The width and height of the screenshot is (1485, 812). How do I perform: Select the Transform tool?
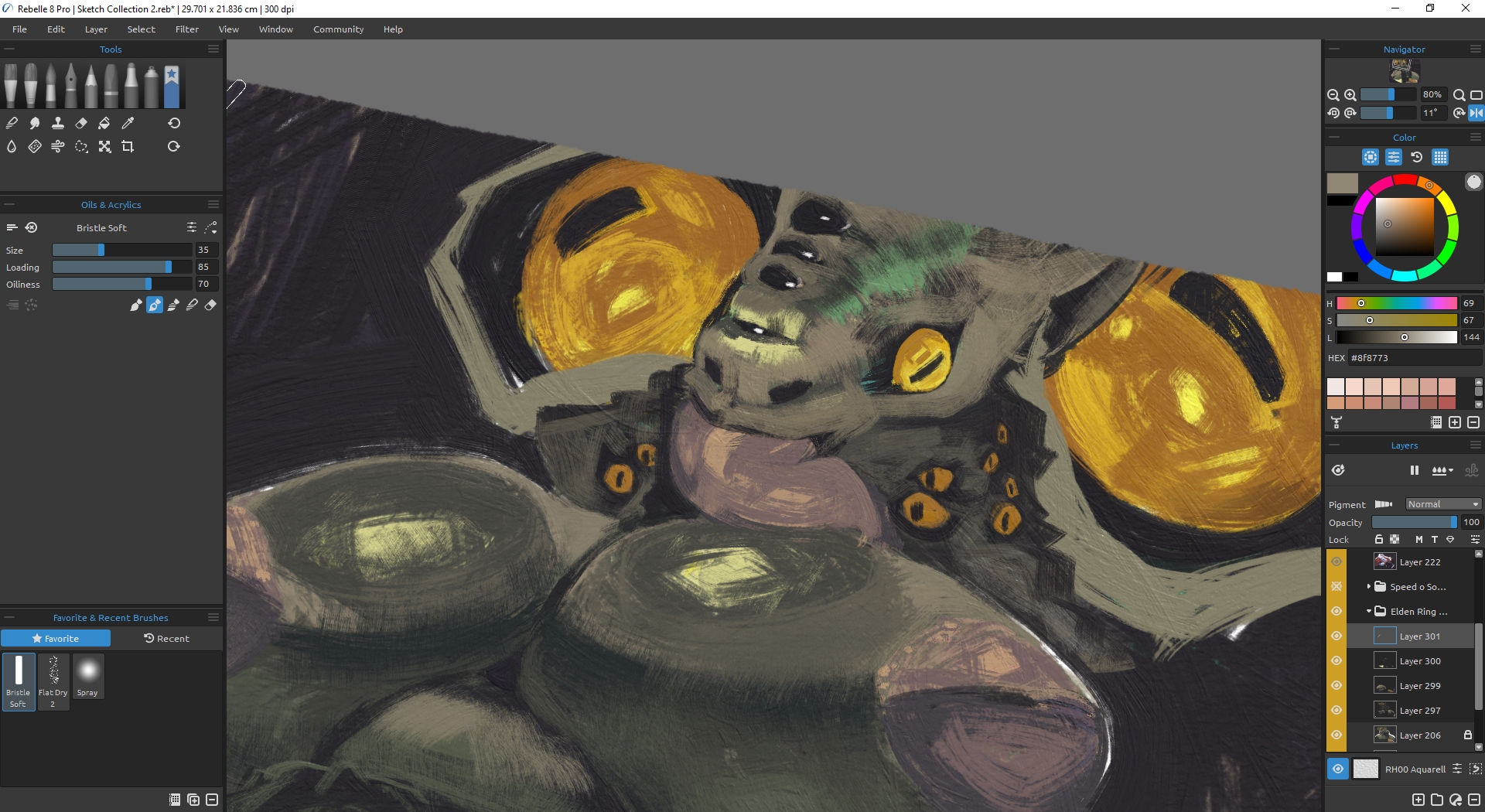point(104,146)
